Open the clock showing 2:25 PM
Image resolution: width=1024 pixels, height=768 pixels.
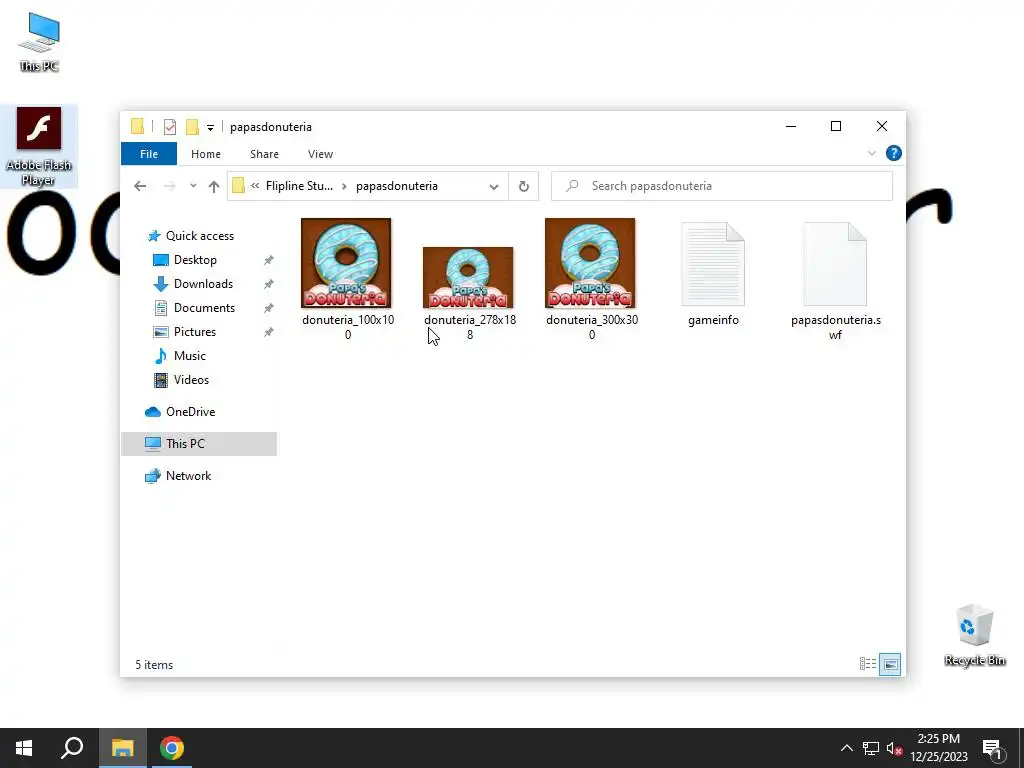[x=939, y=748]
